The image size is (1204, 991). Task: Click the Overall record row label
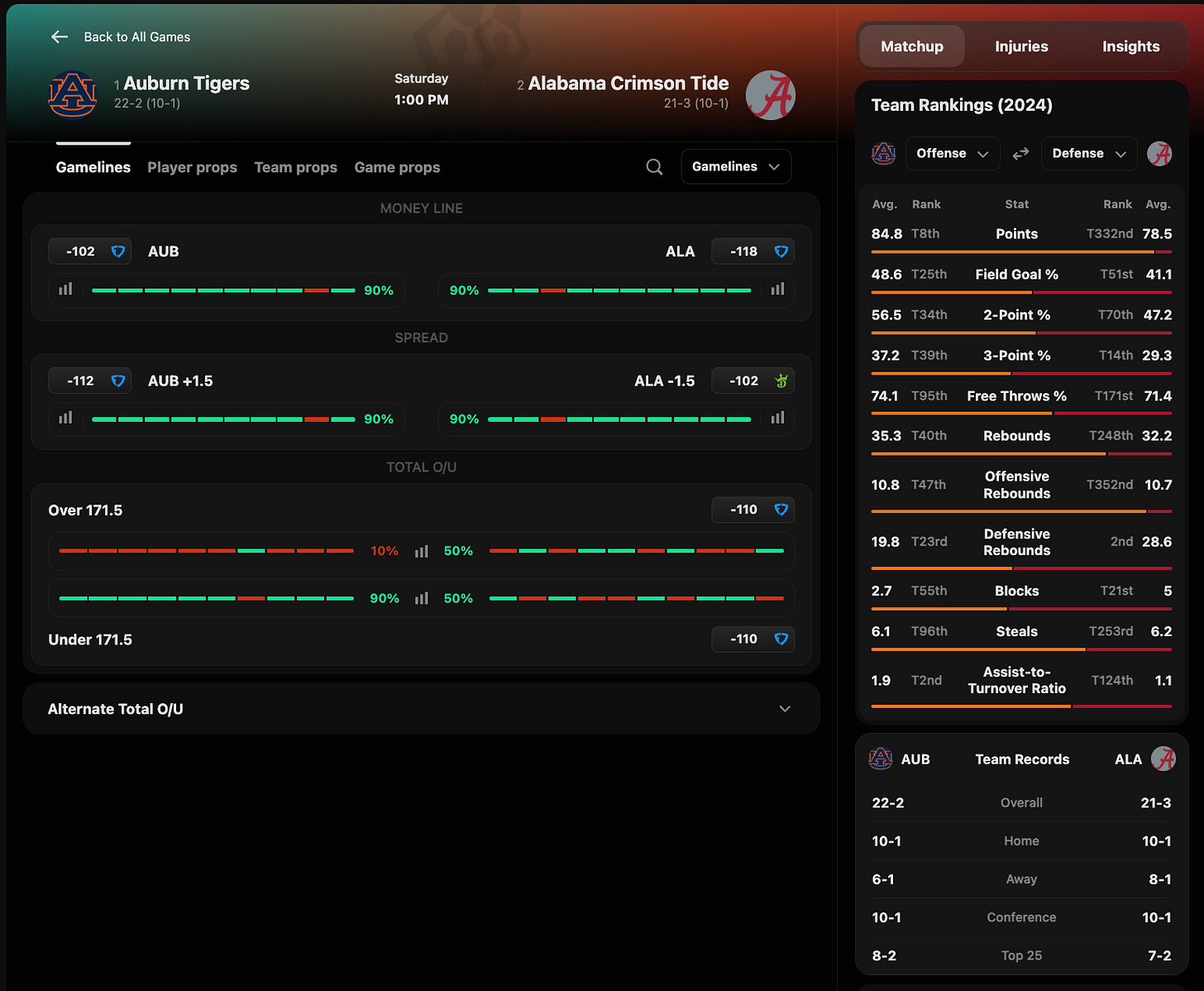[x=1021, y=802]
